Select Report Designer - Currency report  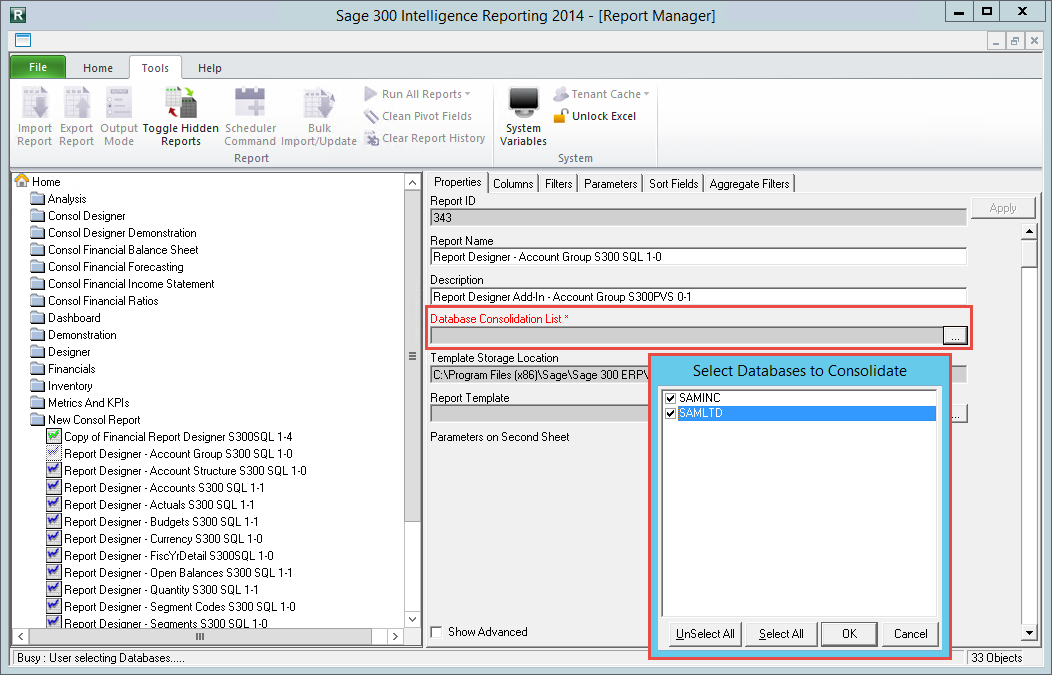click(155, 539)
